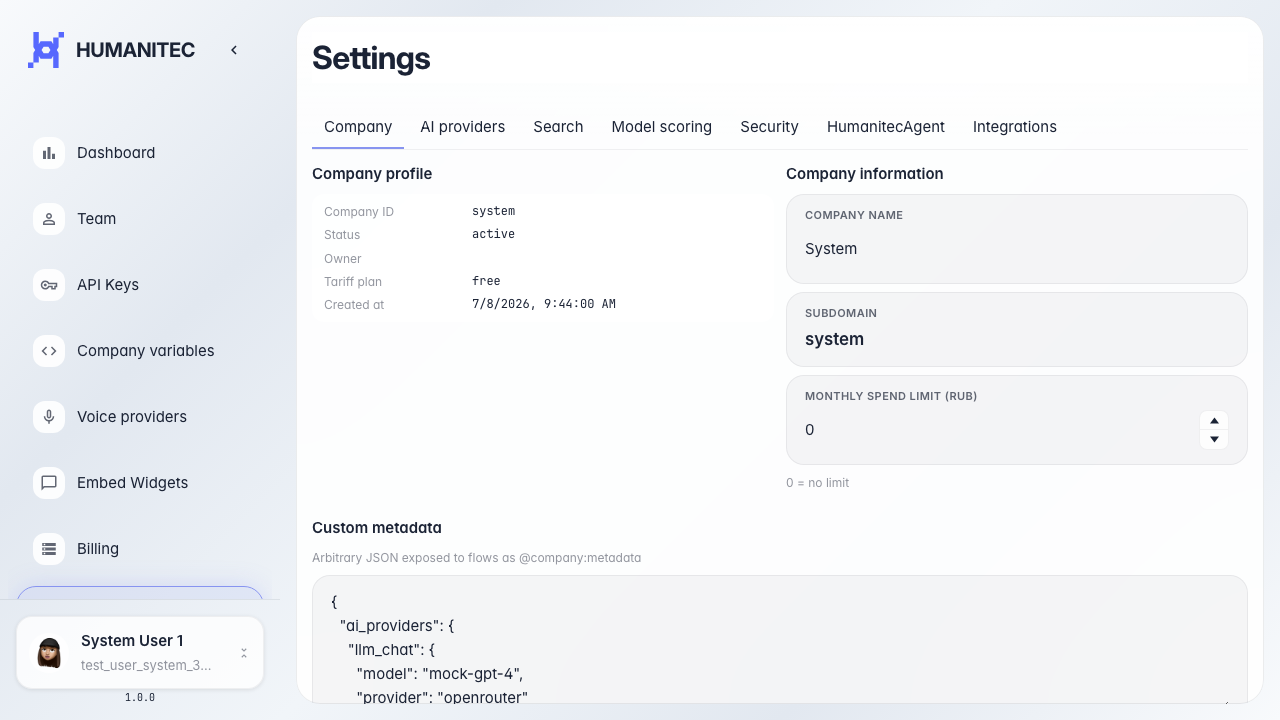
Task: Go to the Team section
Action: tap(140, 219)
